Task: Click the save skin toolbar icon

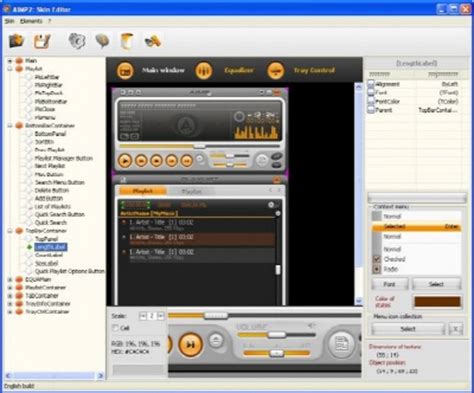Action: pos(42,41)
